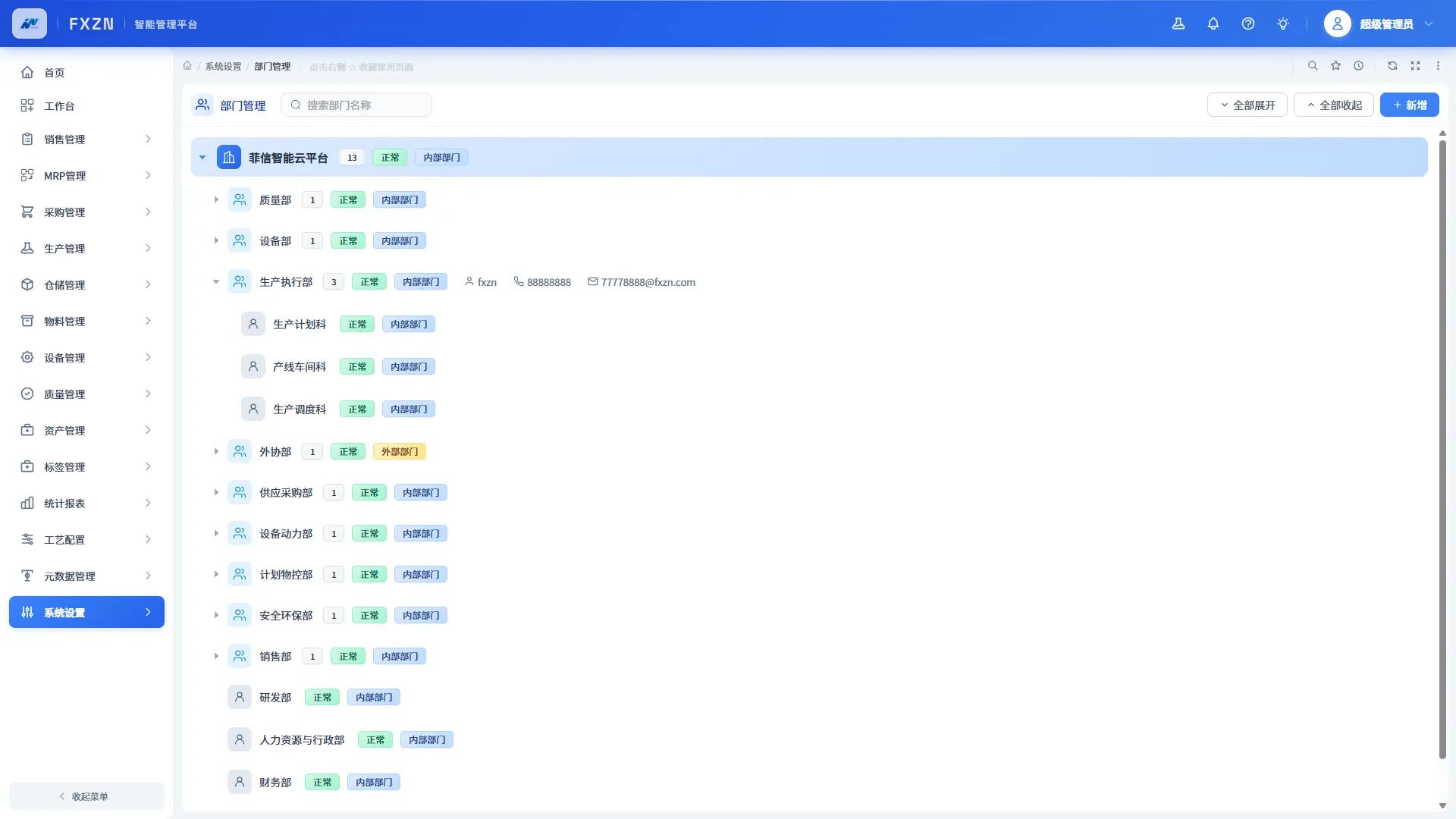Expand the 统计报表 sidebar menu
The image size is (1456, 819).
tap(86, 503)
